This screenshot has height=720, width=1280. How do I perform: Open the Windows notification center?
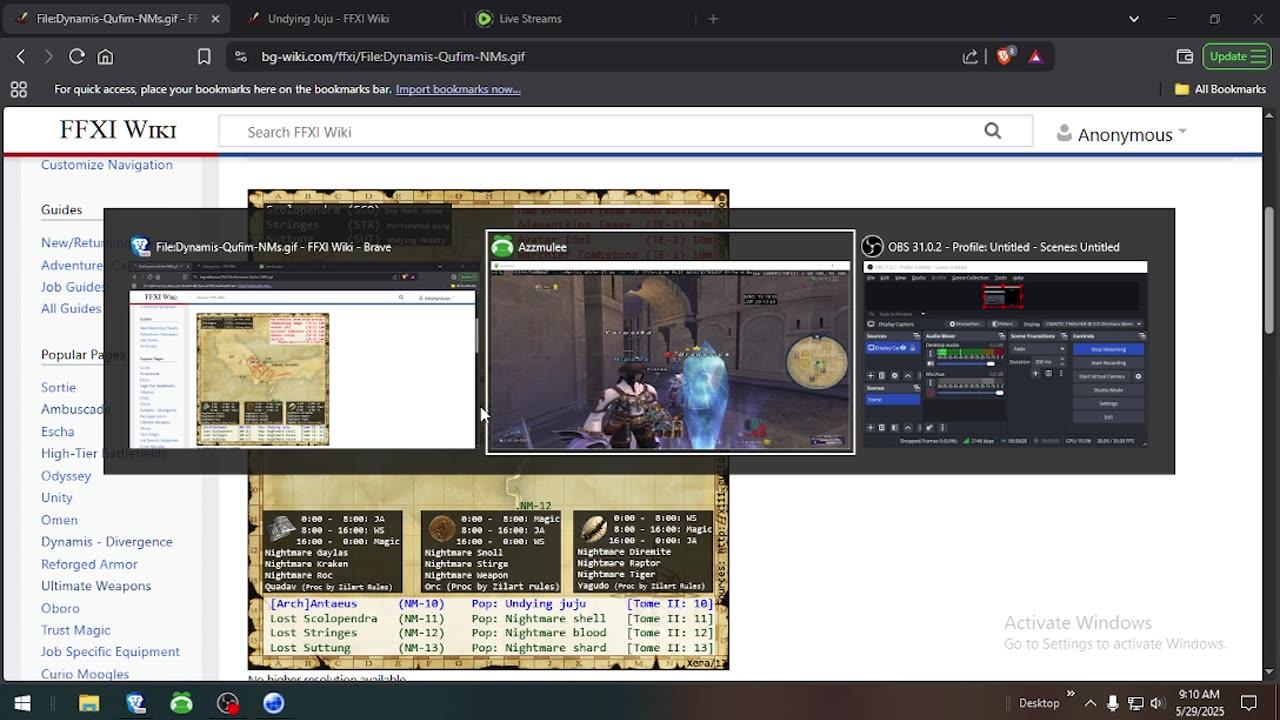tap(1248, 703)
